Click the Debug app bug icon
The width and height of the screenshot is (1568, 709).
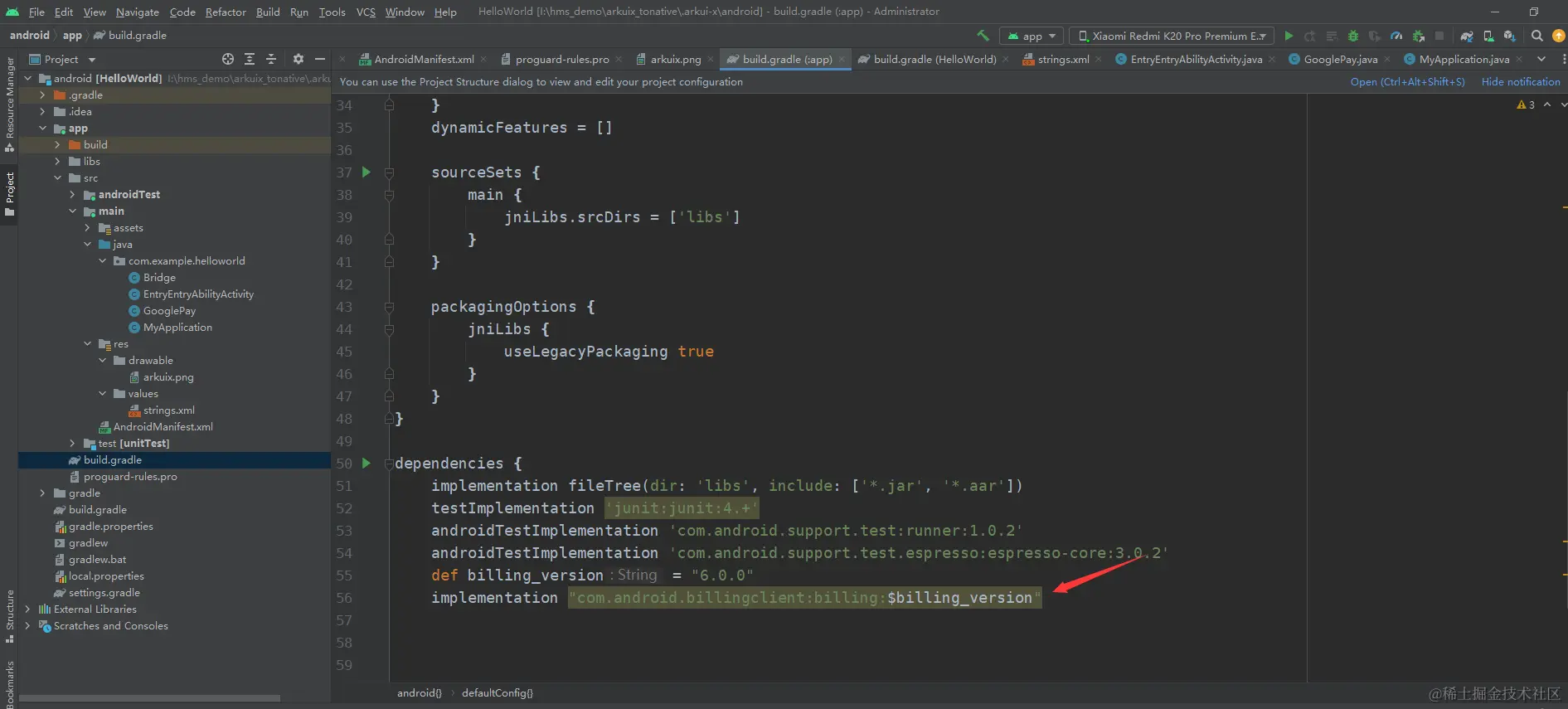pos(1353,36)
